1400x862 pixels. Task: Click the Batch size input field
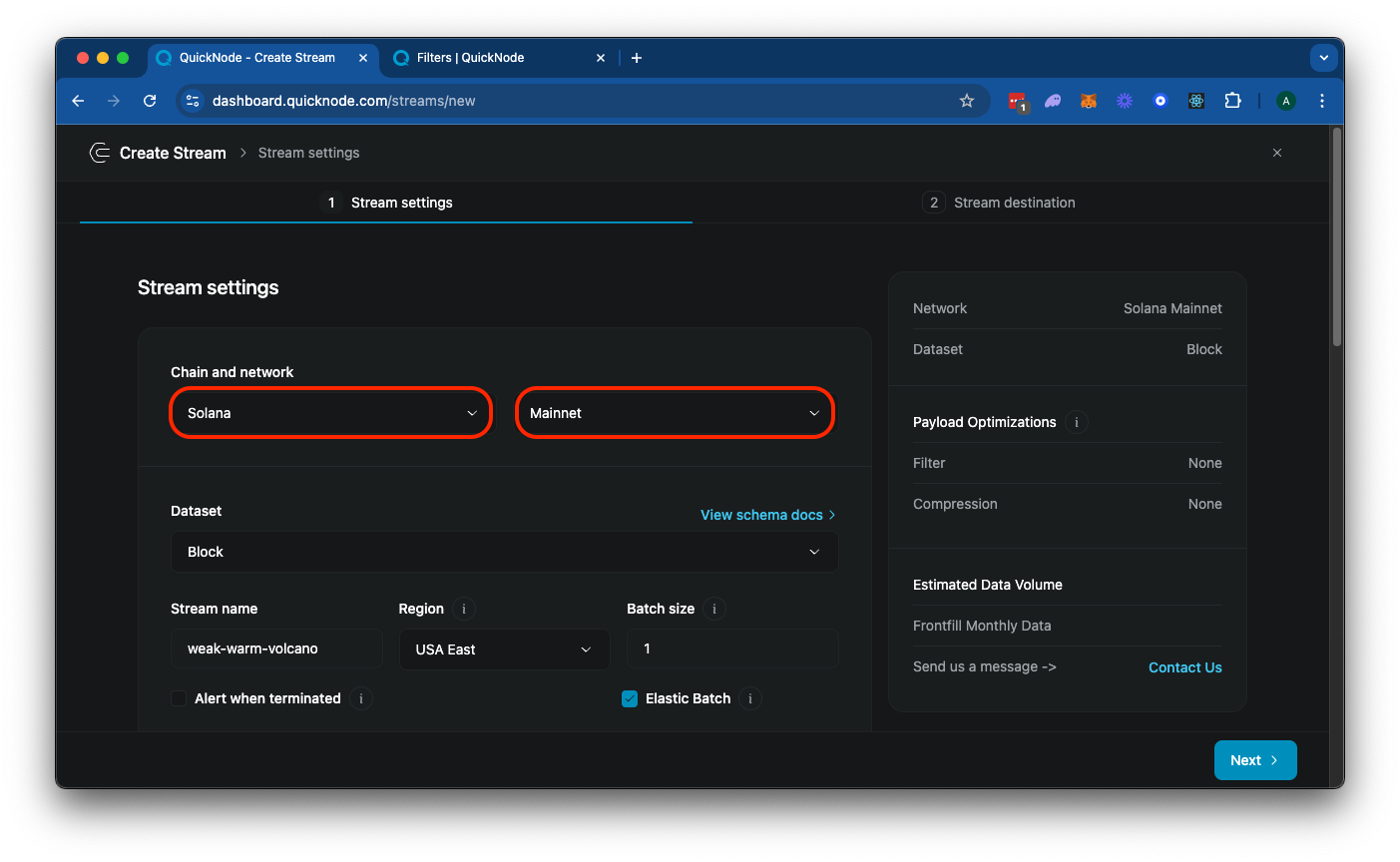(732, 648)
